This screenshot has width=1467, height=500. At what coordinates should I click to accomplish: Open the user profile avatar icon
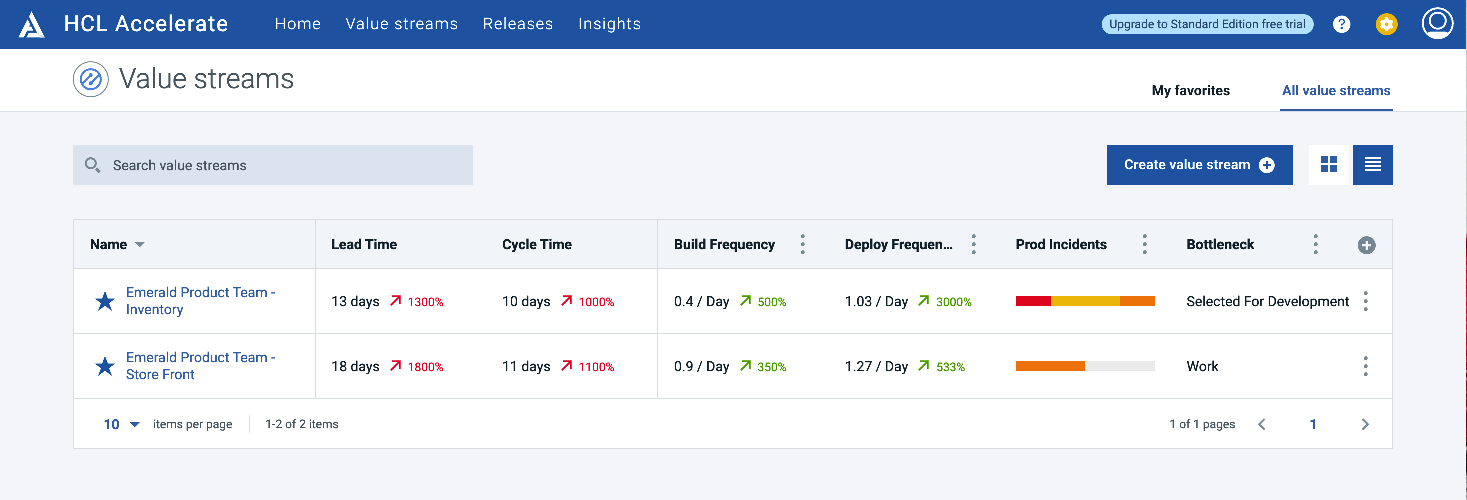pyautogui.click(x=1437, y=22)
